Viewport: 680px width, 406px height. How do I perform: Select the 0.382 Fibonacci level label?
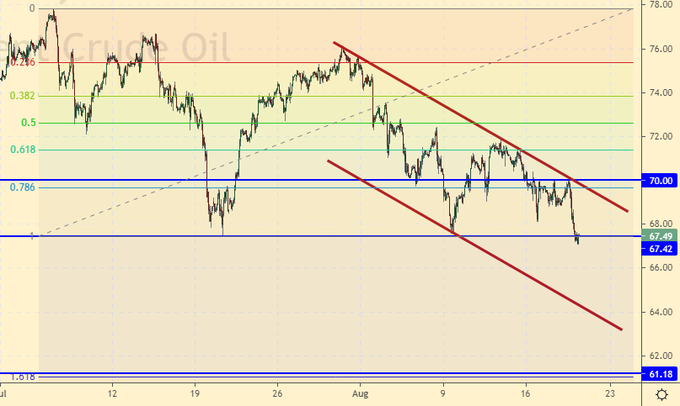point(22,96)
